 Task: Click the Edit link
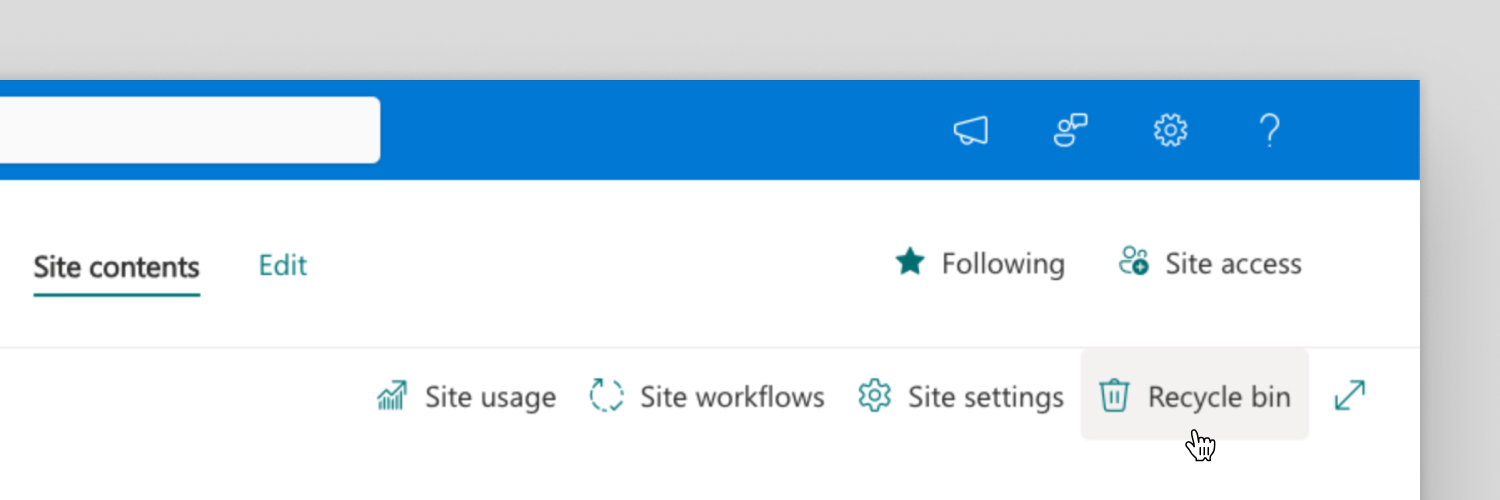283,265
